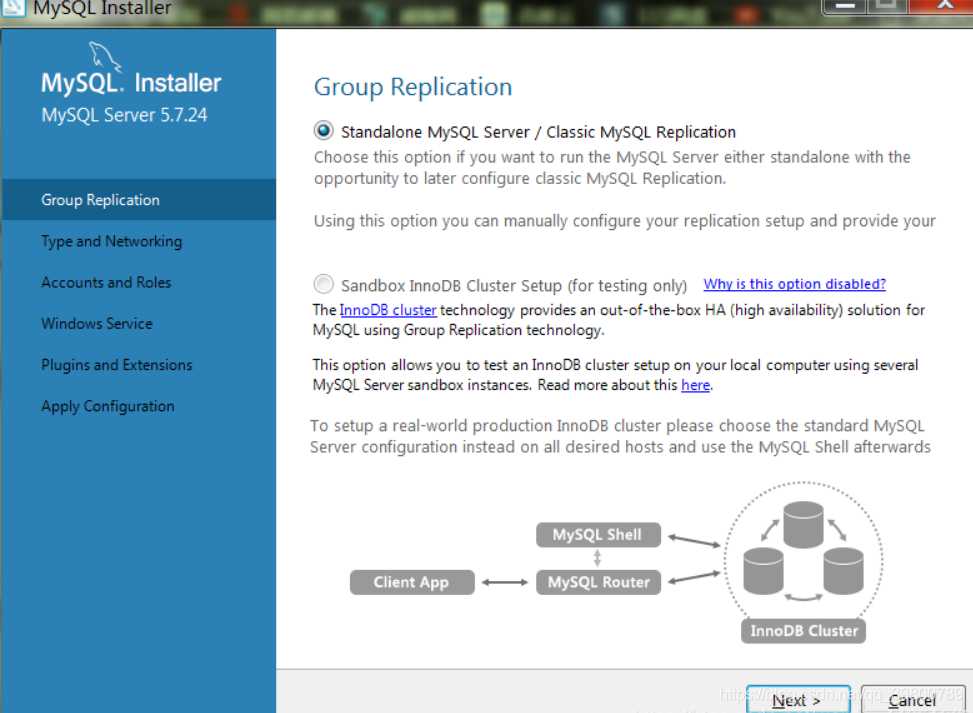Click the Client App diagram box
The height and width of the screenshot is (713, 973).
[x=412, y=582]
